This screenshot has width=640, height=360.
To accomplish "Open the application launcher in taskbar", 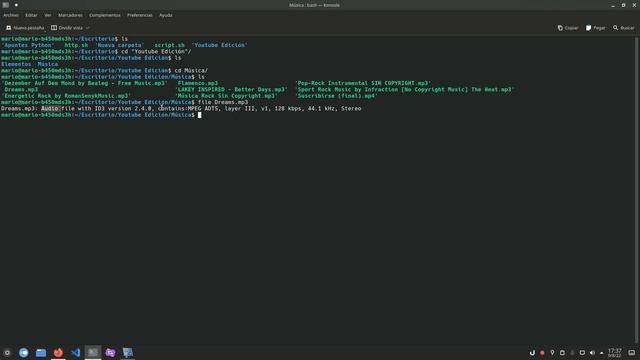I will tap(7, 353).
